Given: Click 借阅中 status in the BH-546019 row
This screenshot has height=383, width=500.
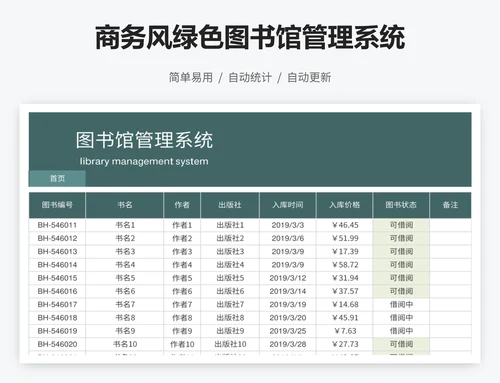Looking at the screenshot, I should point(401,331).
